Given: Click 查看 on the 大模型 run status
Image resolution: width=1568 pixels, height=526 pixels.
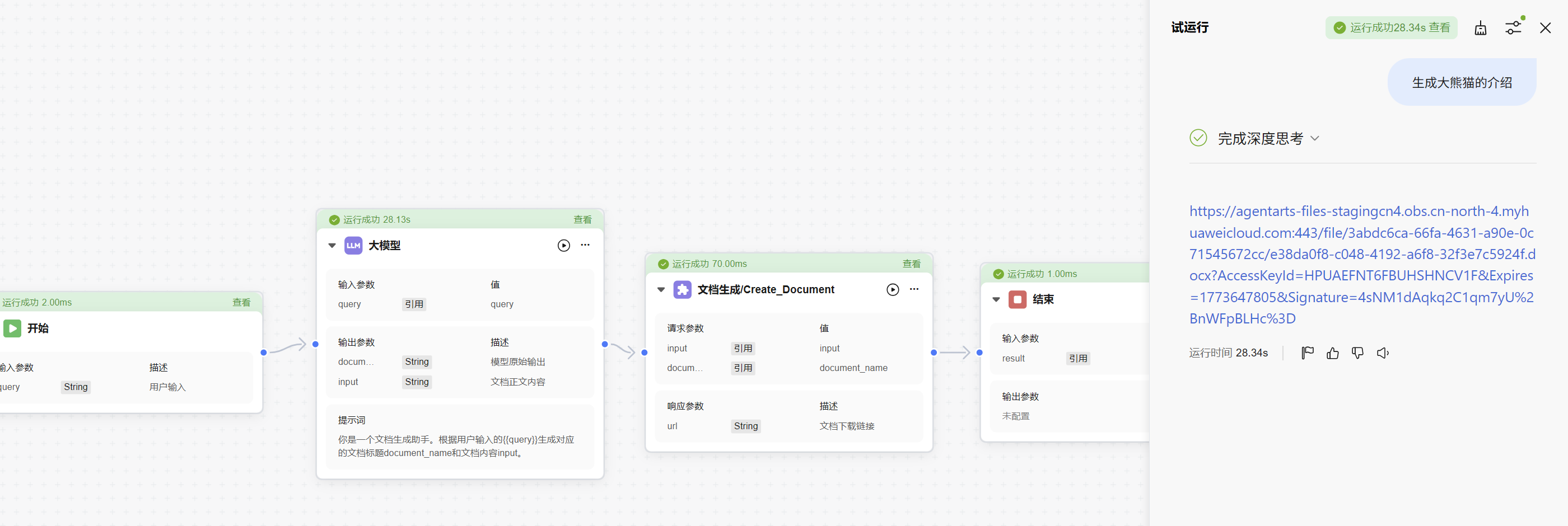Looking at the screenshot, I should pyautogui.click(x=582, y=219).
